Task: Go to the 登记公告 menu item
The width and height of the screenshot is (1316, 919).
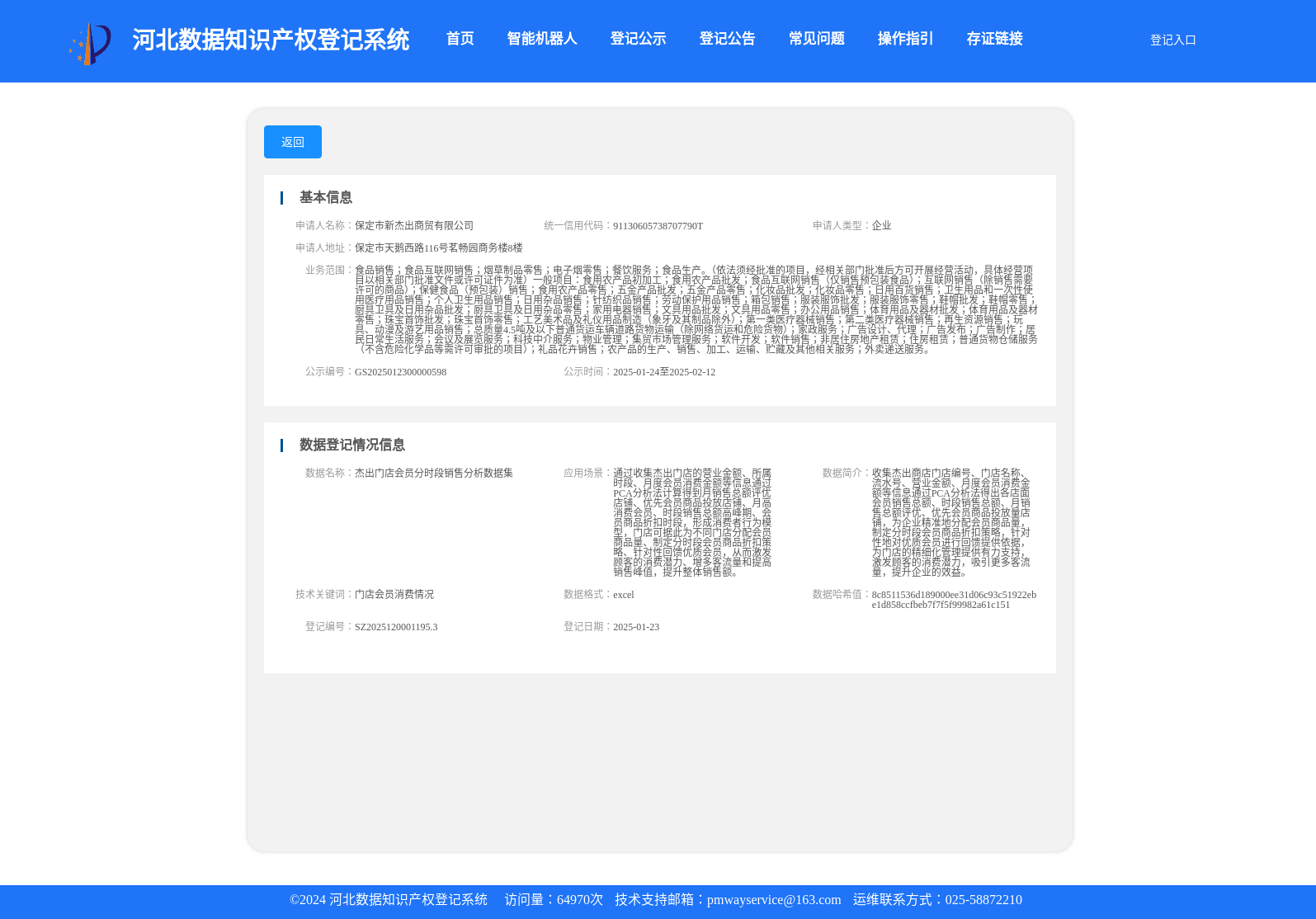Action: click(x=727, y=39)
